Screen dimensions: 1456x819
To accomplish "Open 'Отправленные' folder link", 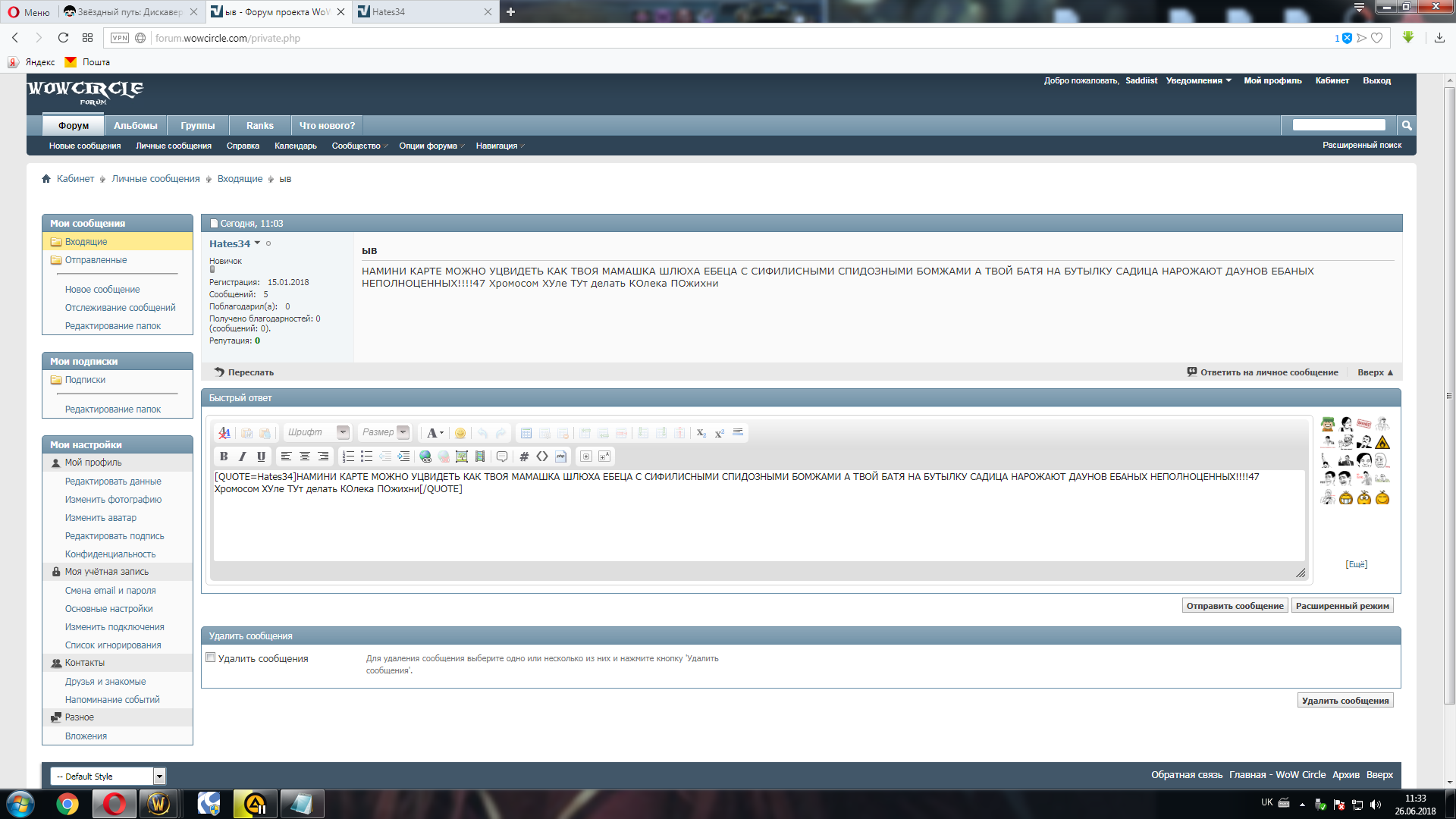I will (96, 260).
